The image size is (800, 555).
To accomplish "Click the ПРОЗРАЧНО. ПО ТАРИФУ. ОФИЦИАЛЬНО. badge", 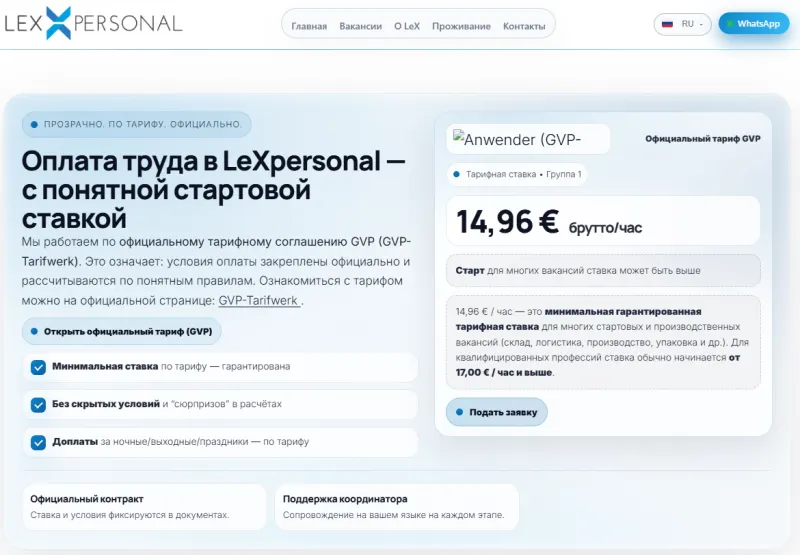I will pyautogui.click(x=136, y=124).
